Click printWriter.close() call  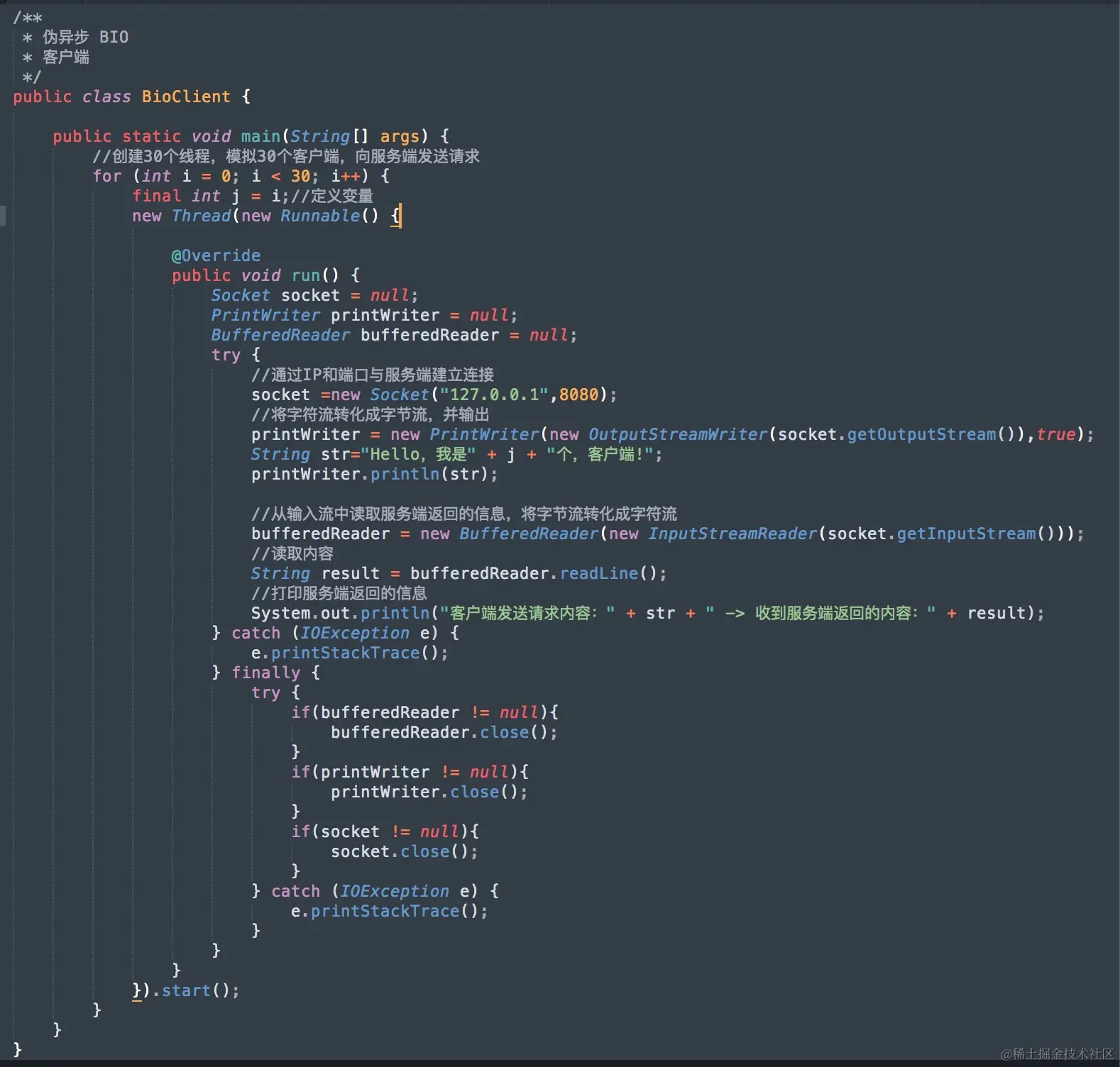[429, 792]
